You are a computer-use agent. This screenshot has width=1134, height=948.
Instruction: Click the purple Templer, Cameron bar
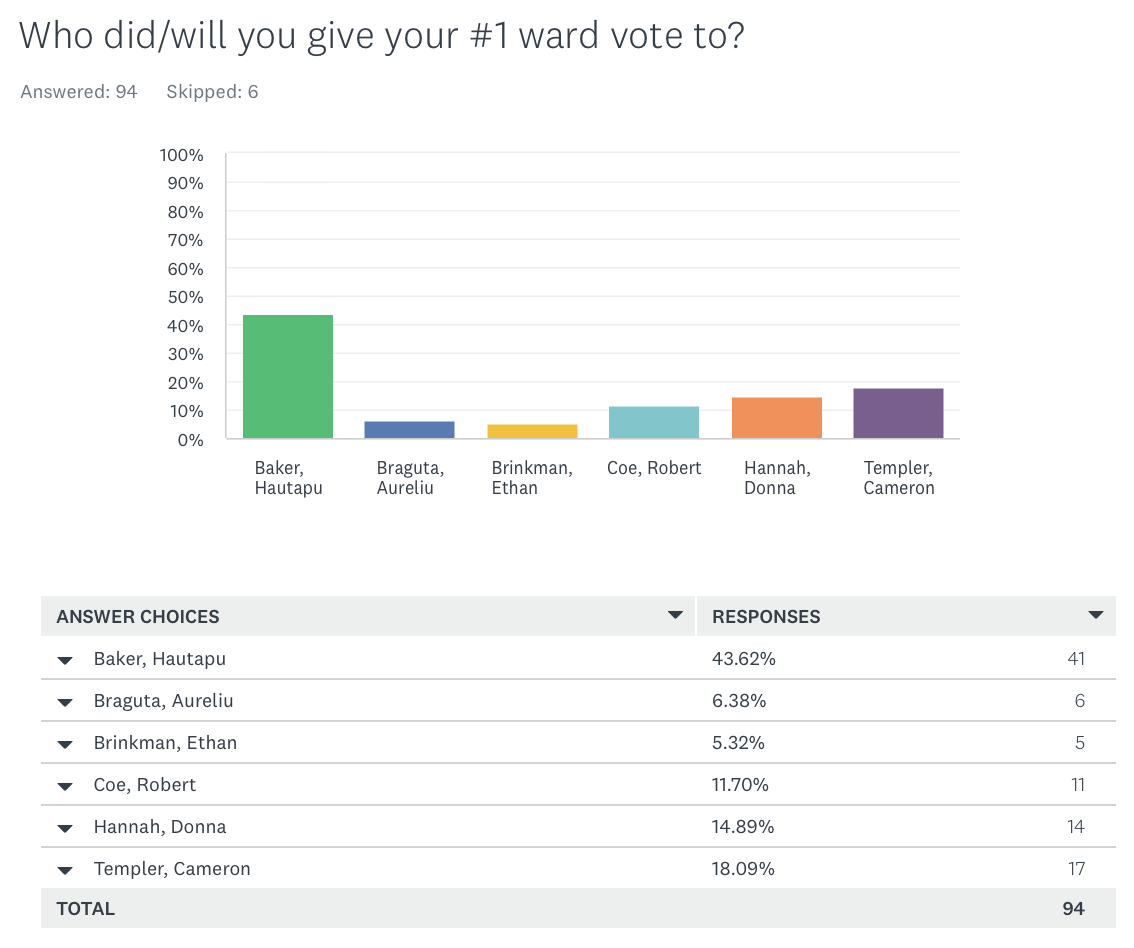tap(898, 413)
